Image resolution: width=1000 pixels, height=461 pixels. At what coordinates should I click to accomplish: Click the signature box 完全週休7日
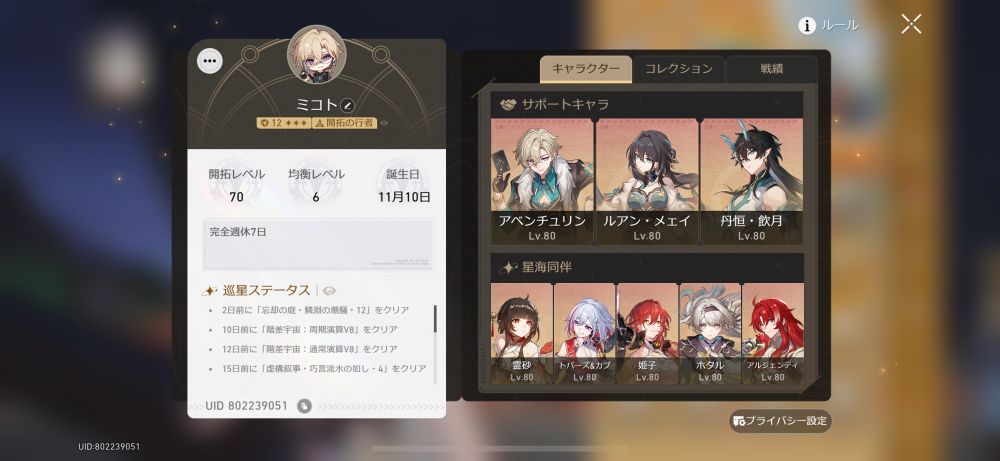(318, 245)
